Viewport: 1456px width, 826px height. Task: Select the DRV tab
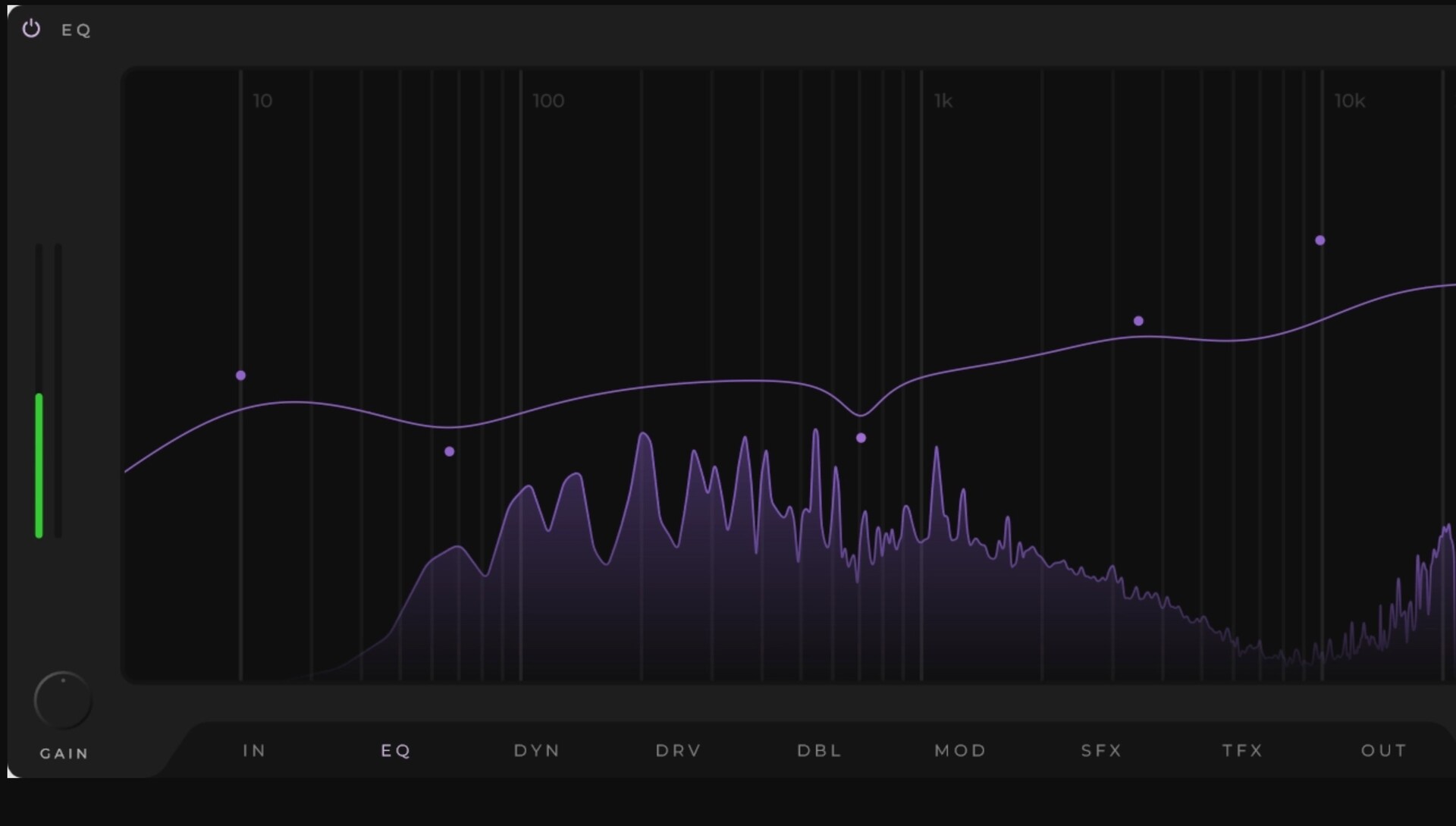tap(678, 750)
